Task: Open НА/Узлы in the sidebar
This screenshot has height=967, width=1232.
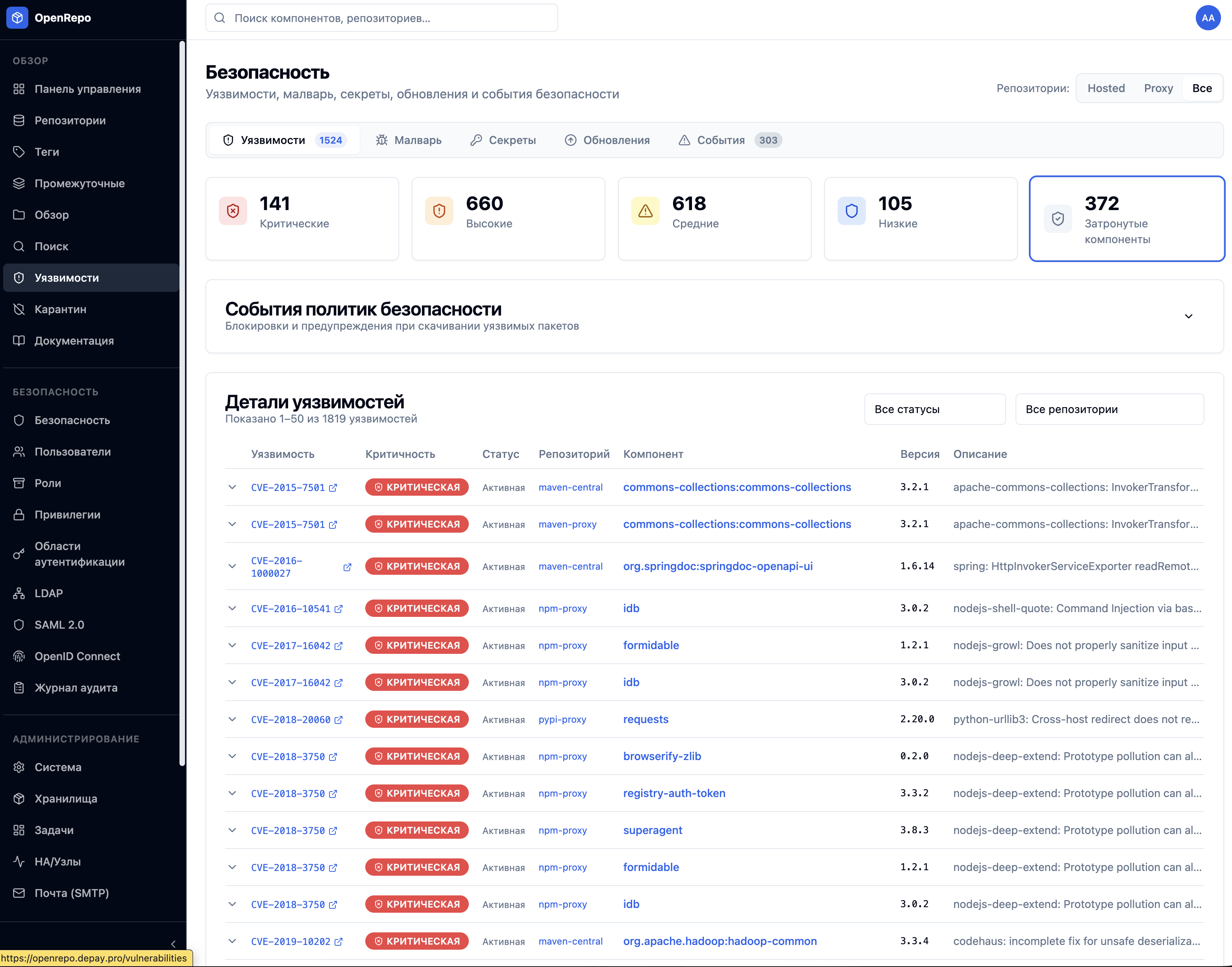Action: click(x=91, y=862)
